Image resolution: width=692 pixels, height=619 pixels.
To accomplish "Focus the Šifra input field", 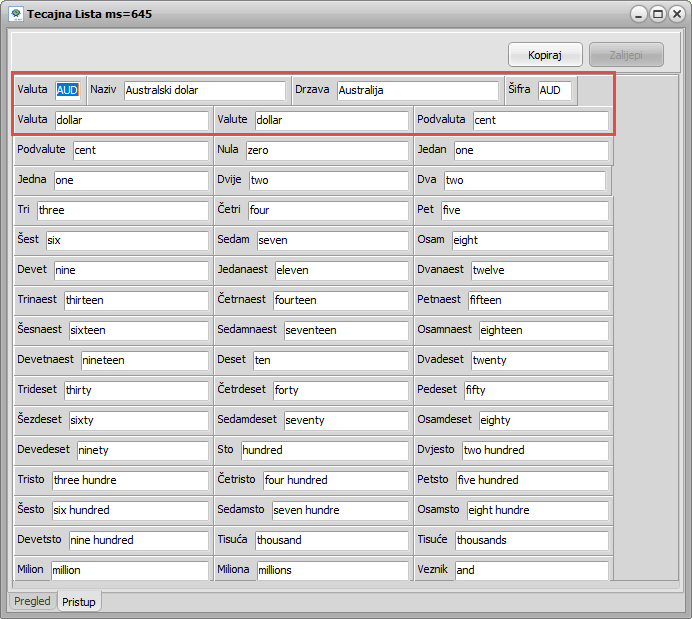I will (554, 90).
